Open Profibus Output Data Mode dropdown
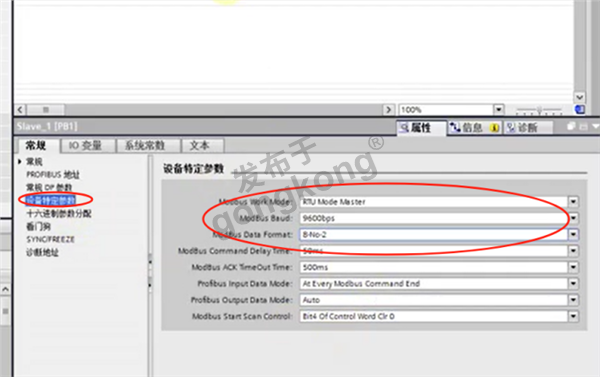 [573, 300]
